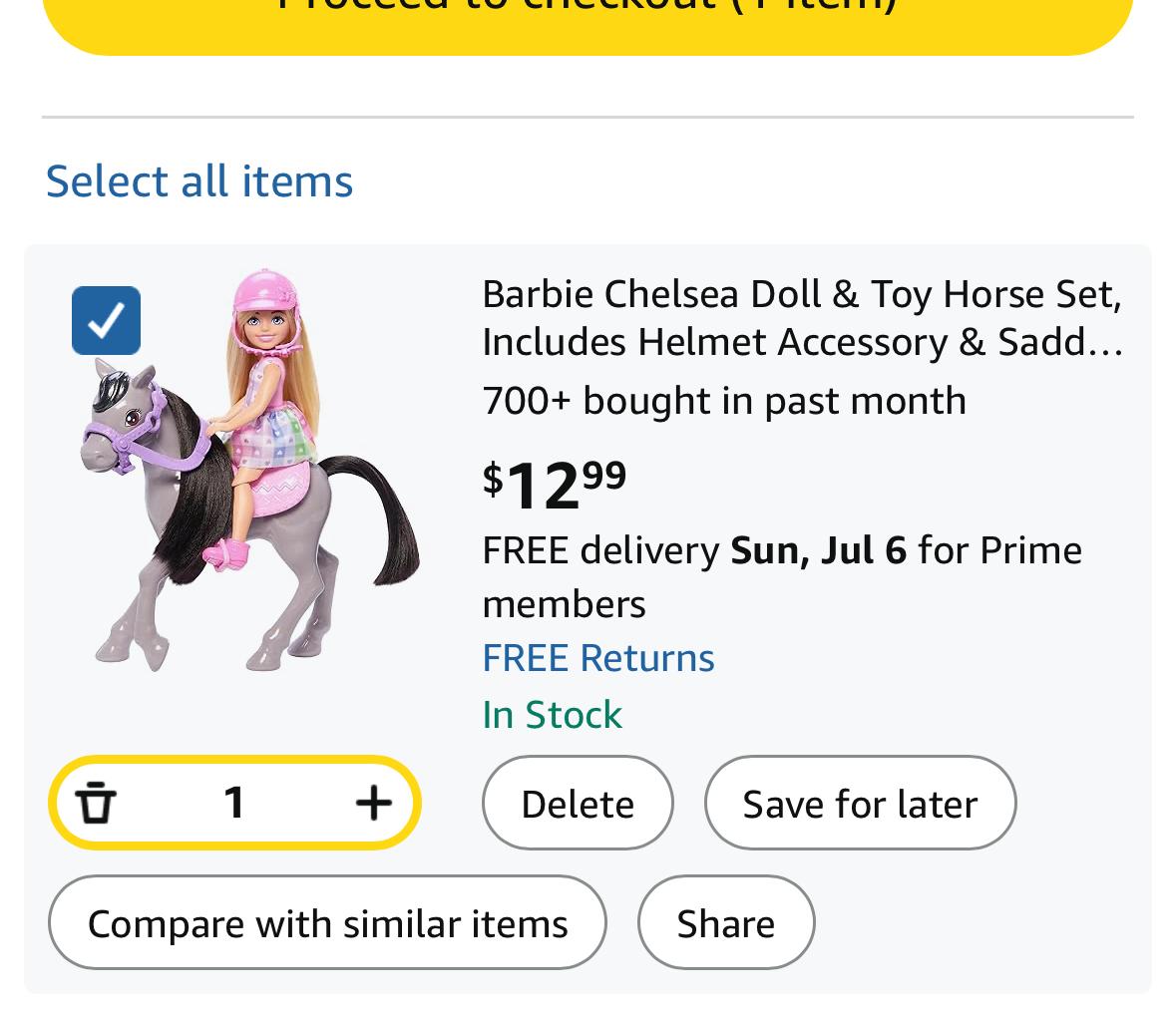Image resolution: width=1176 pixels, height=1018 pixels.
Task: Tap the $12.99 price
Action: pyautogui.click(x=555, y=484)
